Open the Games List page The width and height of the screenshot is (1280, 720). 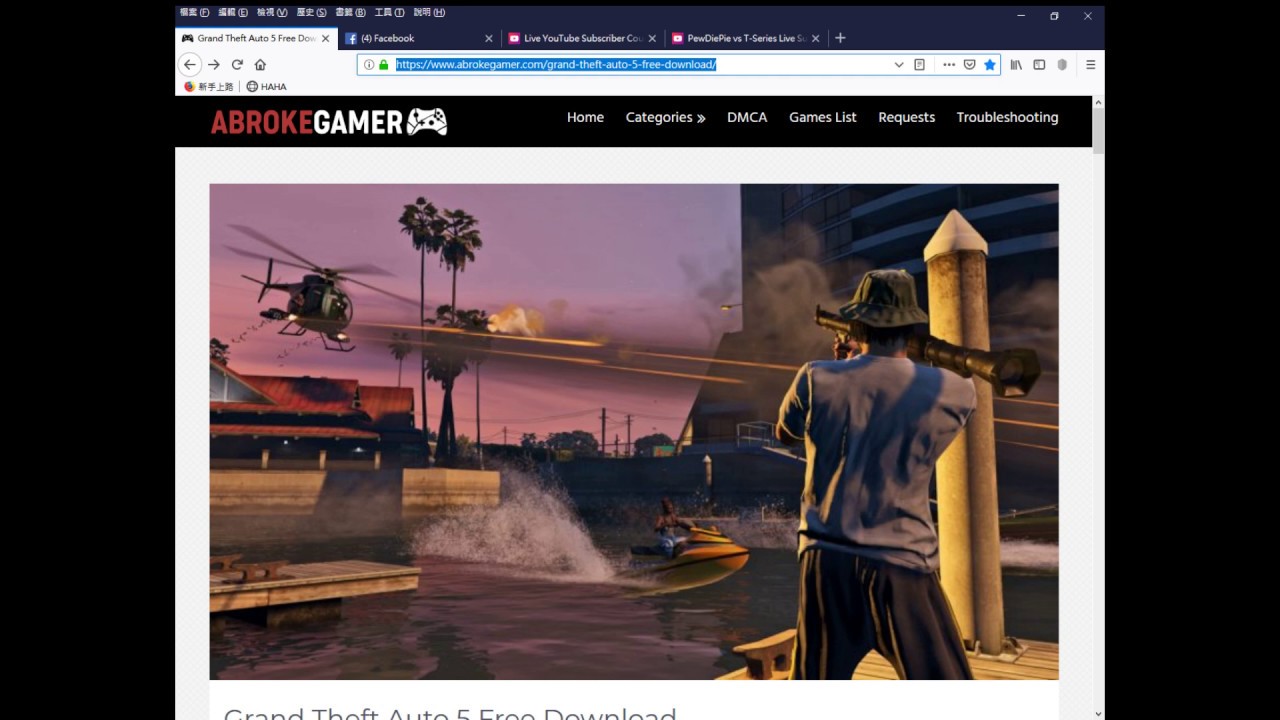(x=822, y=117)
